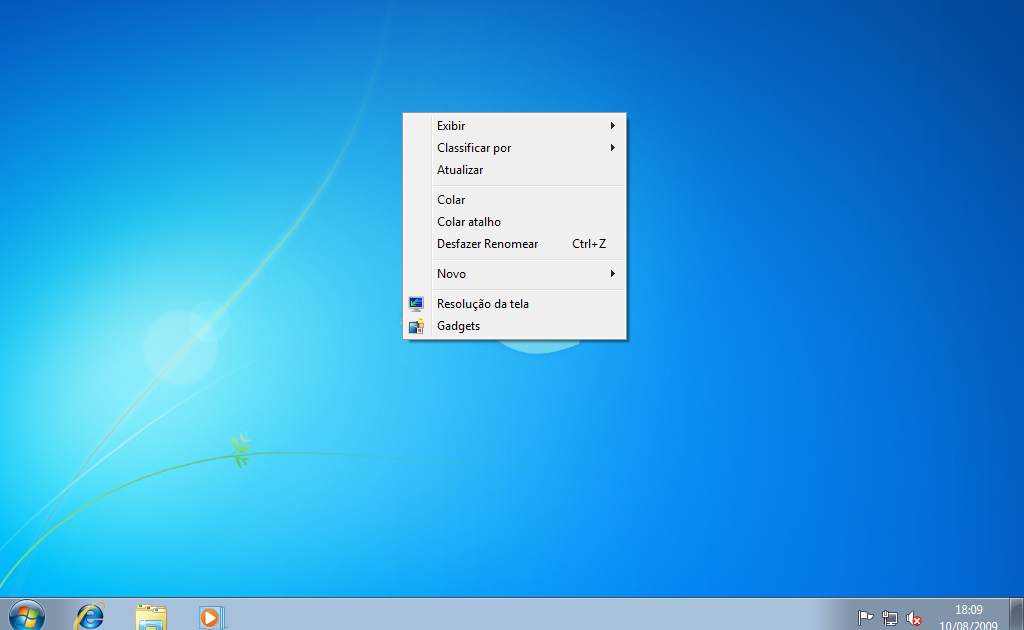The height and width of the screenshot is (630, 1024).
Task: Expand the Classificar por submenu arrow
Action: tap(613, 148)
